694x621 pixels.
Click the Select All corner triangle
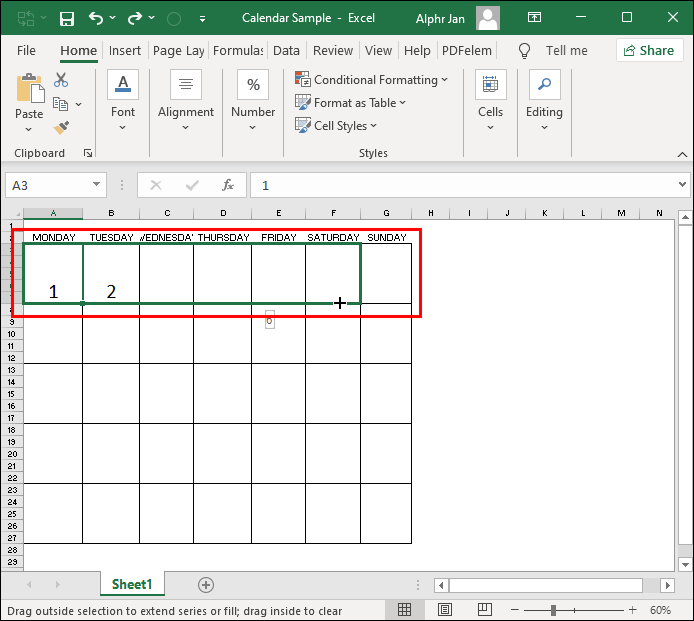[18, 214]
